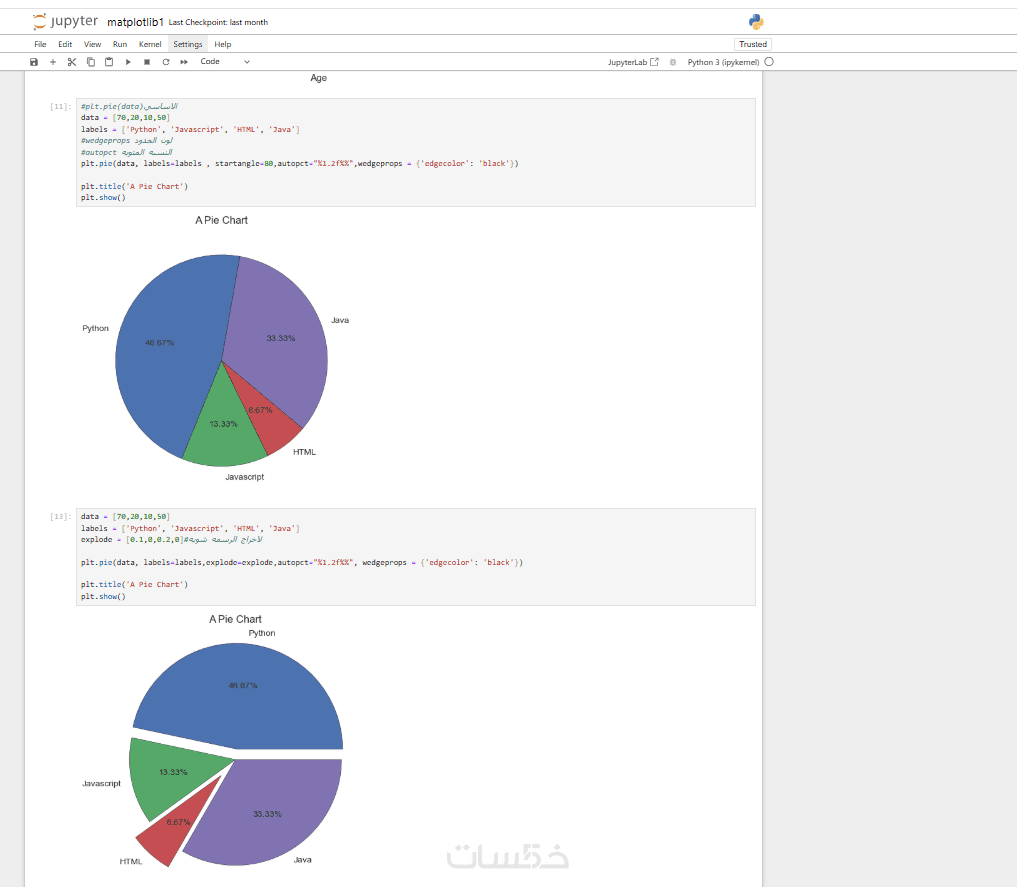Viewport: 1017px width, 887px height.
Task: Click the Jupyter logo
Action: pos(65,21)
